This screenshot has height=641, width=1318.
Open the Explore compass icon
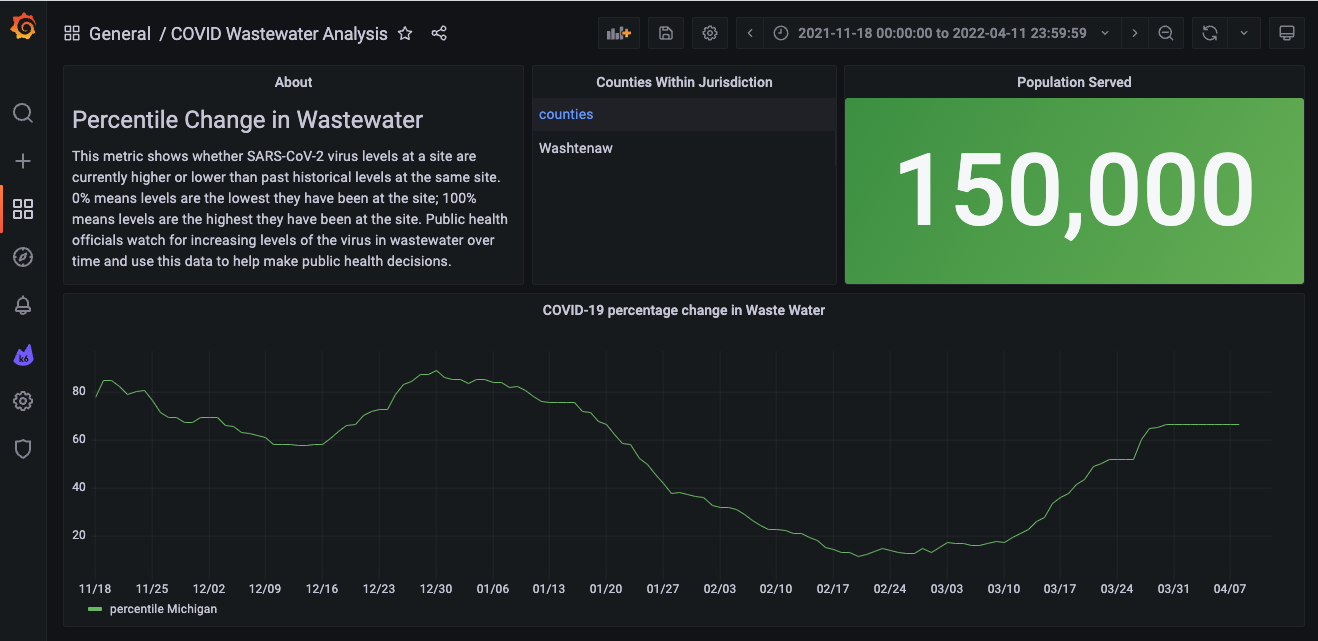[23, 257]
